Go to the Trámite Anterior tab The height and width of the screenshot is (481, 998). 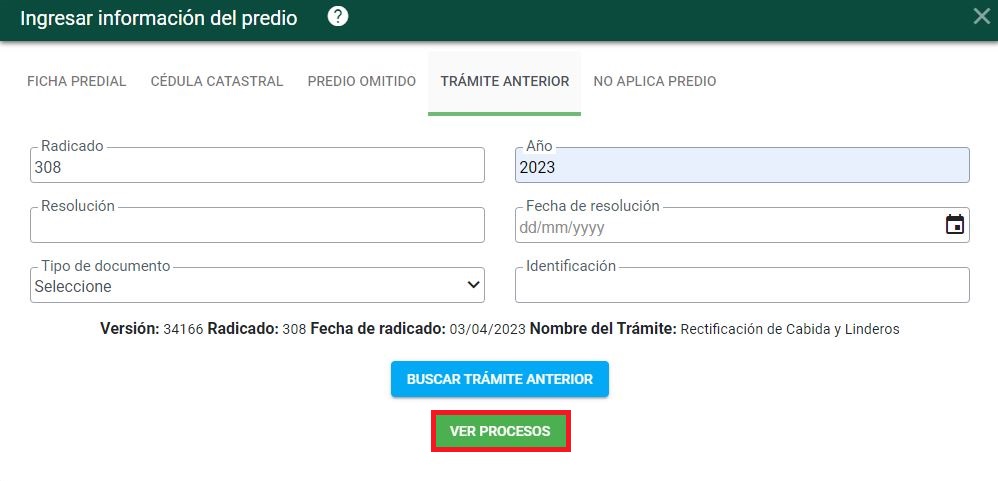504,81
